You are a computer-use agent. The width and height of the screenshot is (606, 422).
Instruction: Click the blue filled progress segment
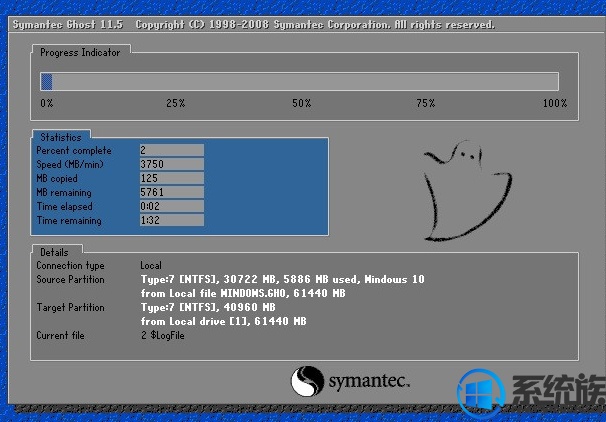(46, 82)
